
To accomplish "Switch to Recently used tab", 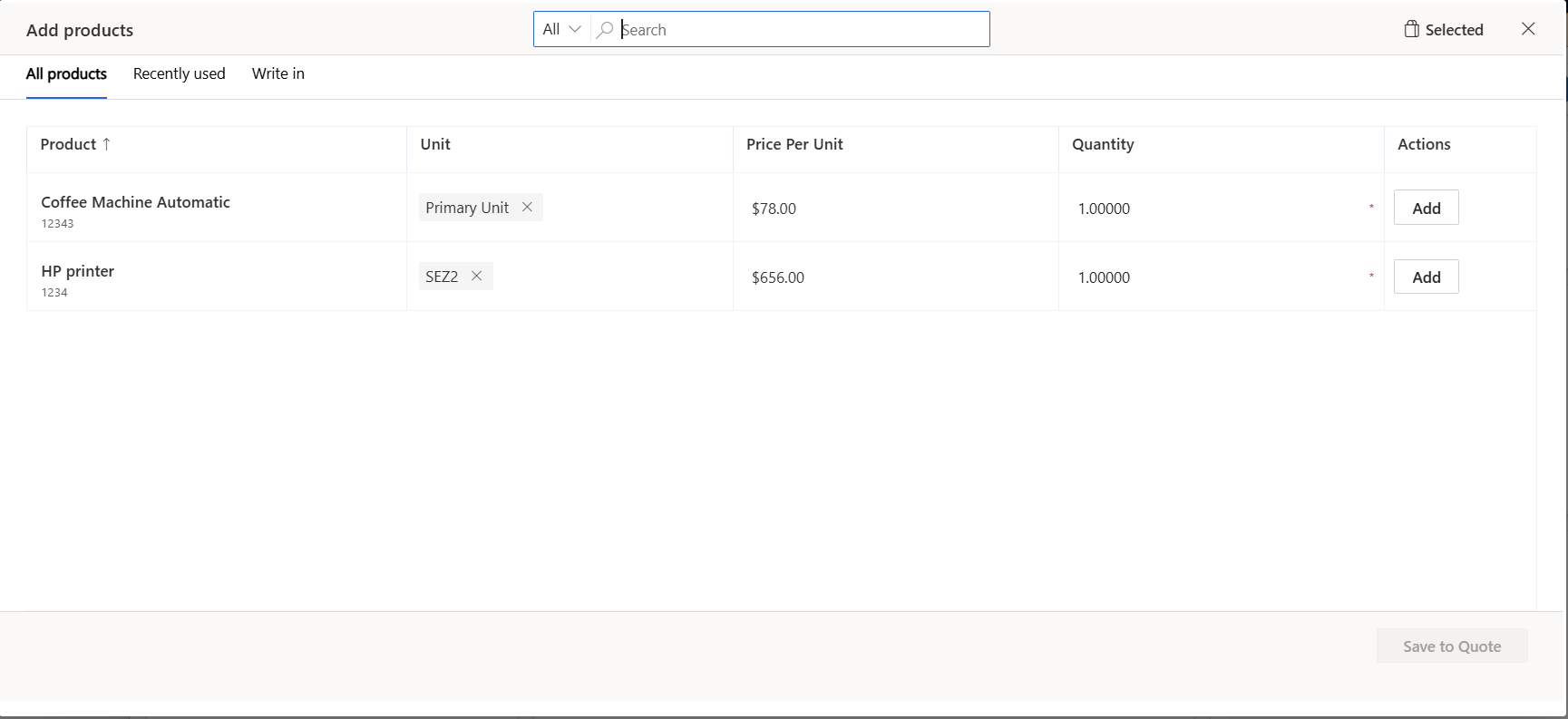I will pyautogui.click(x=179, y=74).
